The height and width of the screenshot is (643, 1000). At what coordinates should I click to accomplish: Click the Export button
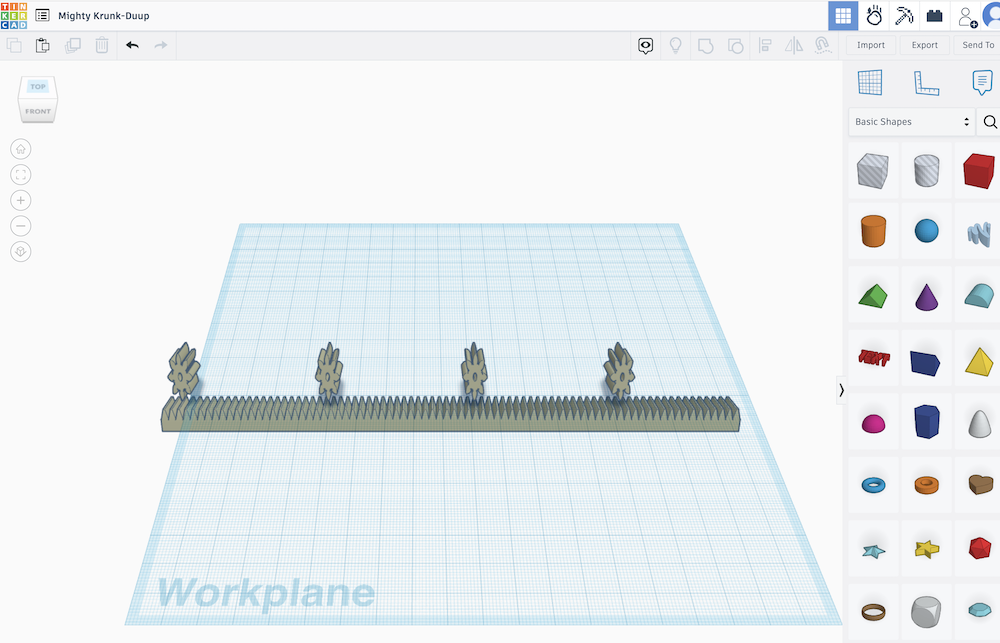click(x=924, y=45)
